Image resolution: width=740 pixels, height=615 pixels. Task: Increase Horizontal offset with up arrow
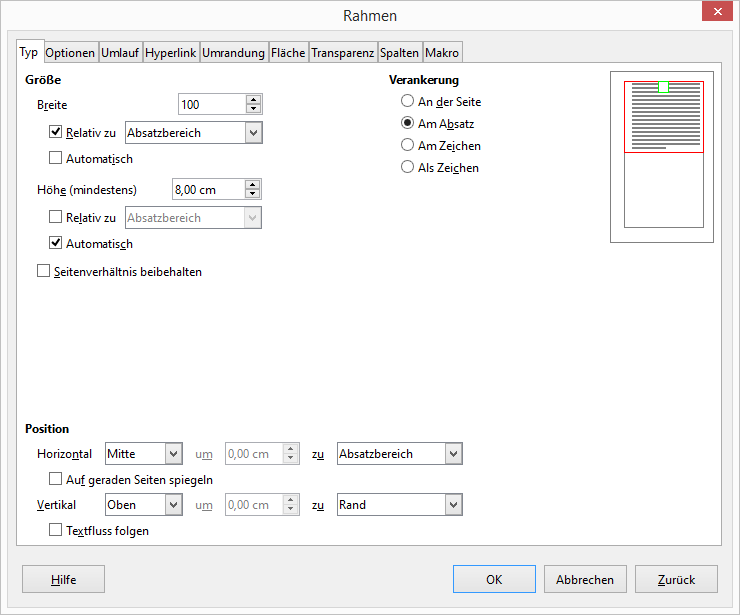[291, 449]
